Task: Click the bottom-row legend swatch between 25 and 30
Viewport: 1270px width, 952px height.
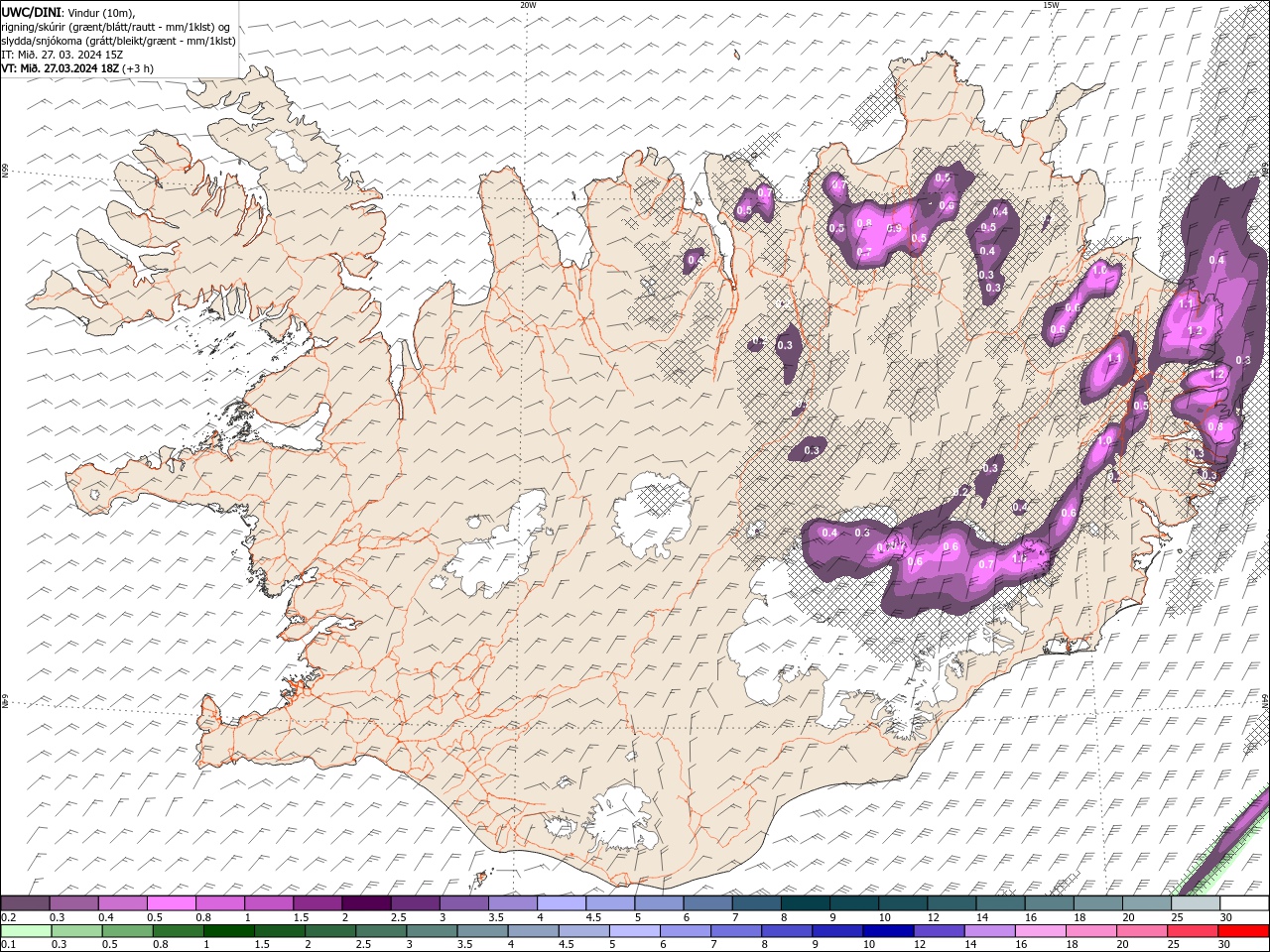Action: click(x=1191, y=931)
